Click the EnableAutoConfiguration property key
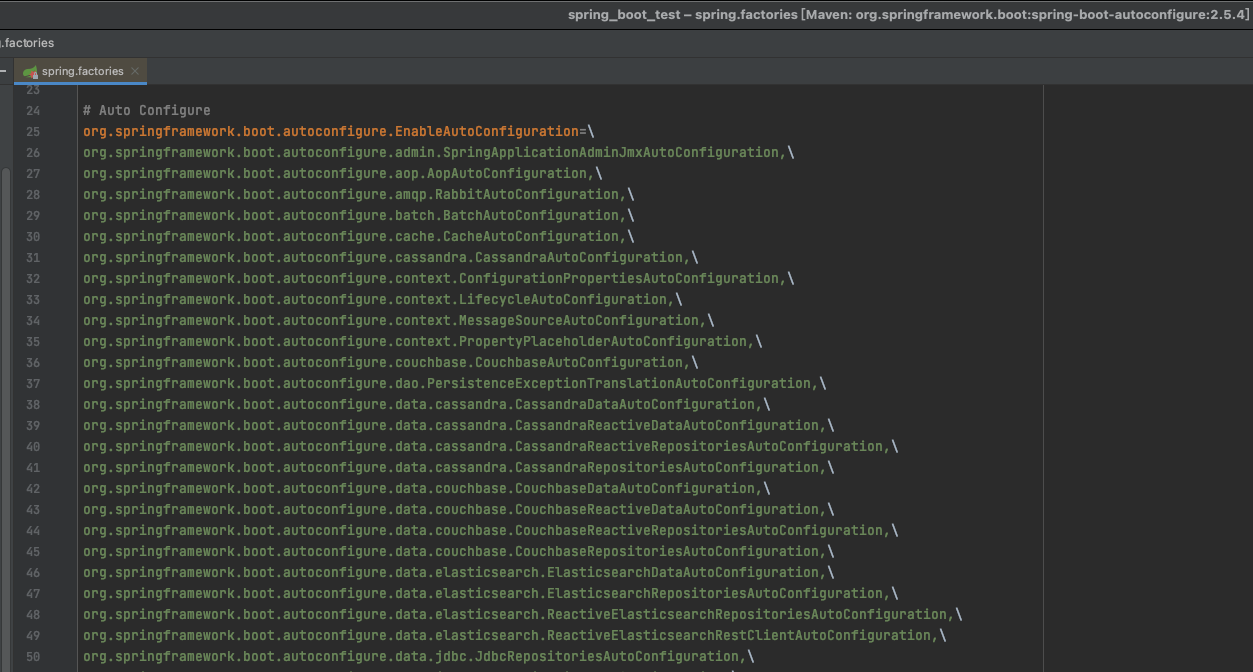1253x672 pixels. click(331, 131)
